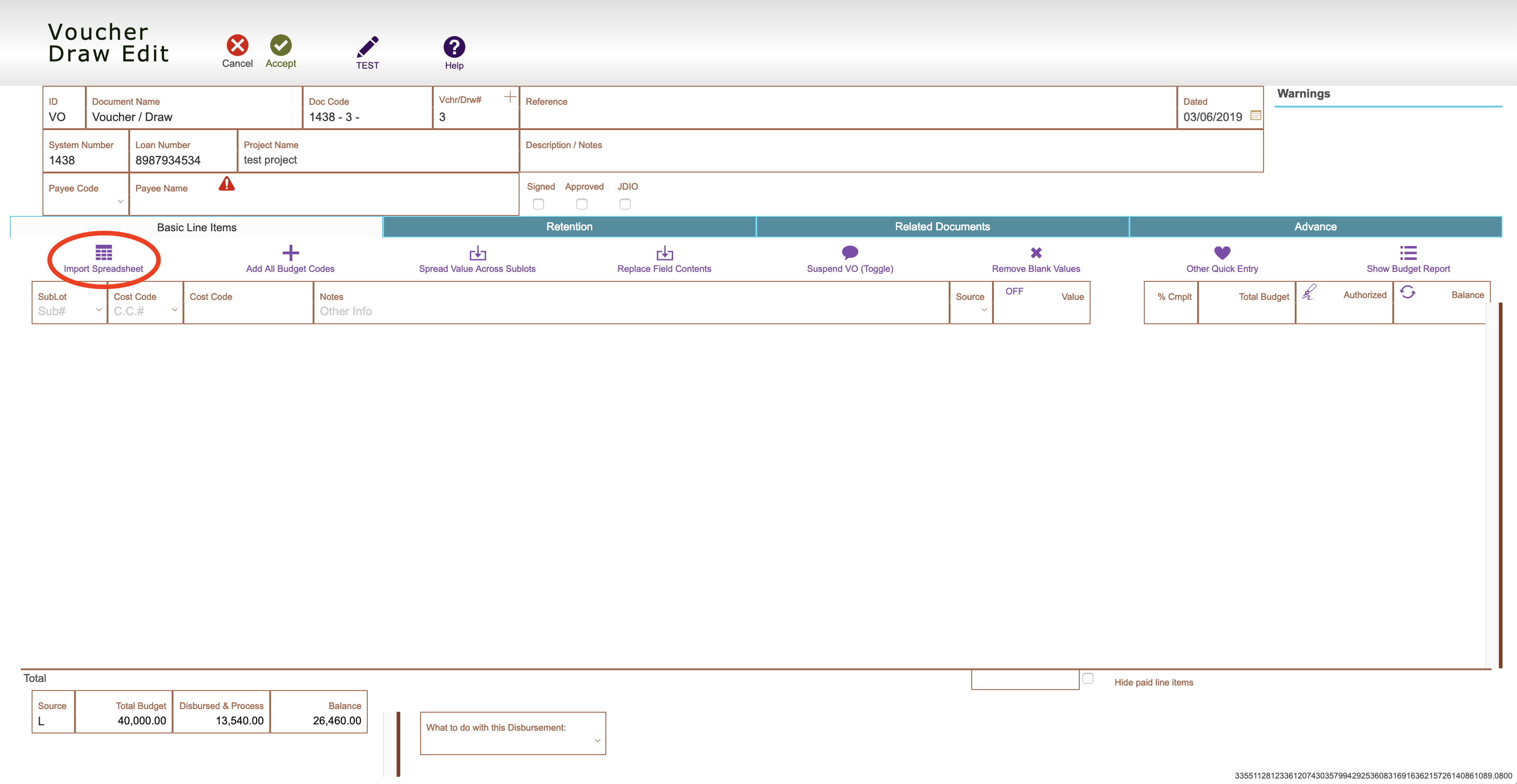1517x784 pixels.
Task: Check the Signed checkbox
Action: [538, 204]
